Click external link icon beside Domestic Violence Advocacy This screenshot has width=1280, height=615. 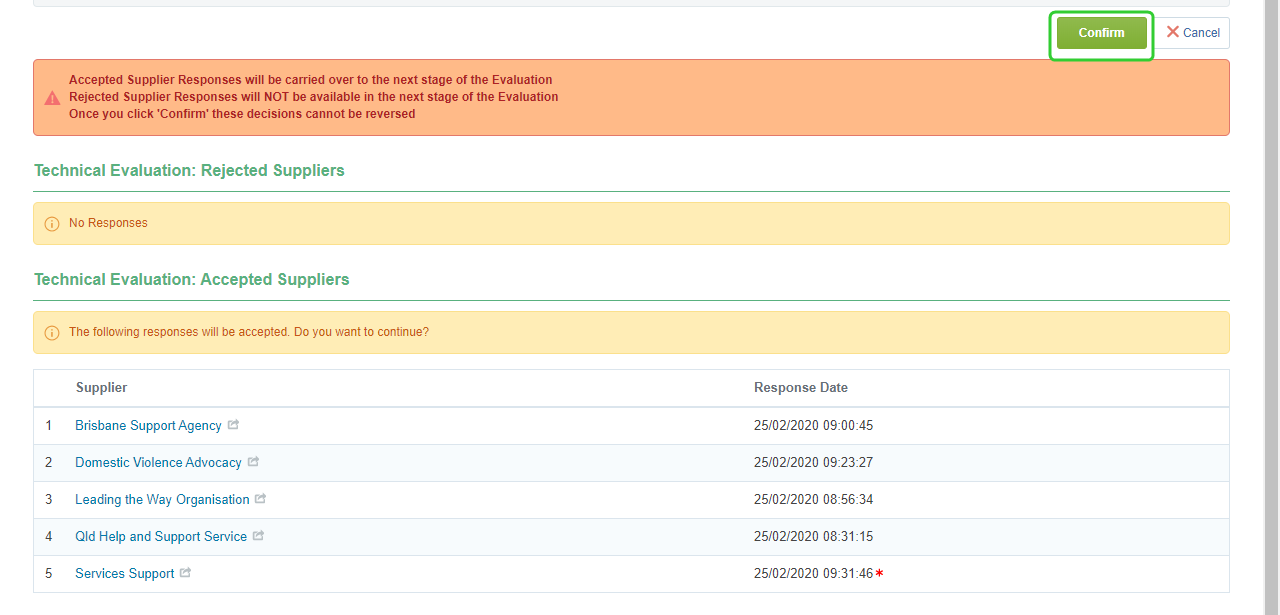[253, 462]
